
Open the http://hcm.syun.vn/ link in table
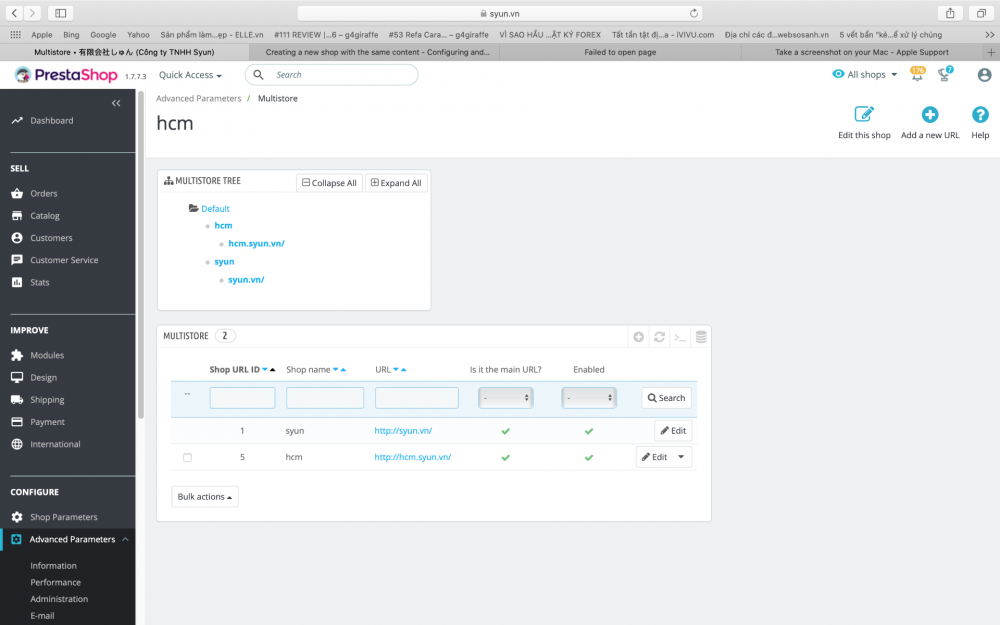tap(413, 457)
